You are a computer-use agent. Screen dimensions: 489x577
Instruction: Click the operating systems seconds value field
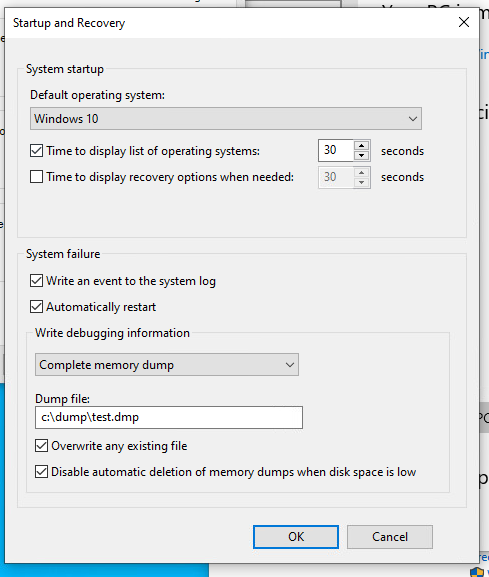(336, 150)
